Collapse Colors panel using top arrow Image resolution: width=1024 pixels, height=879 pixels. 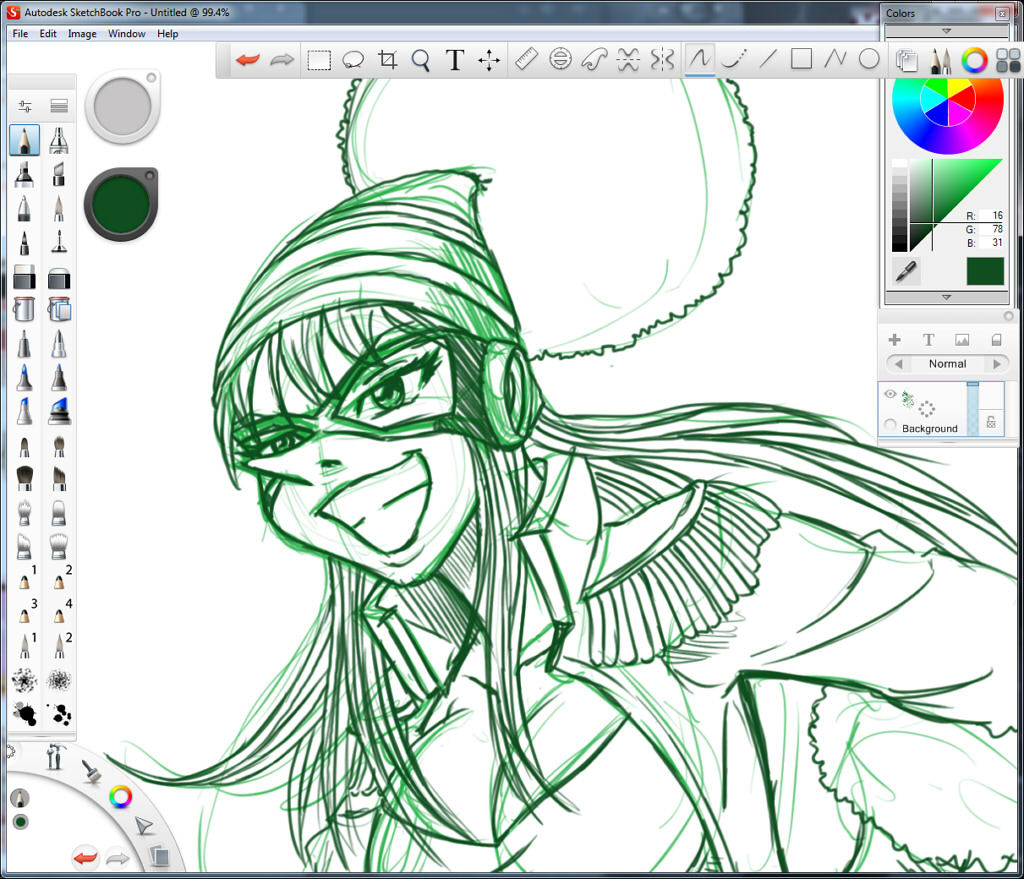pos(946,31)
